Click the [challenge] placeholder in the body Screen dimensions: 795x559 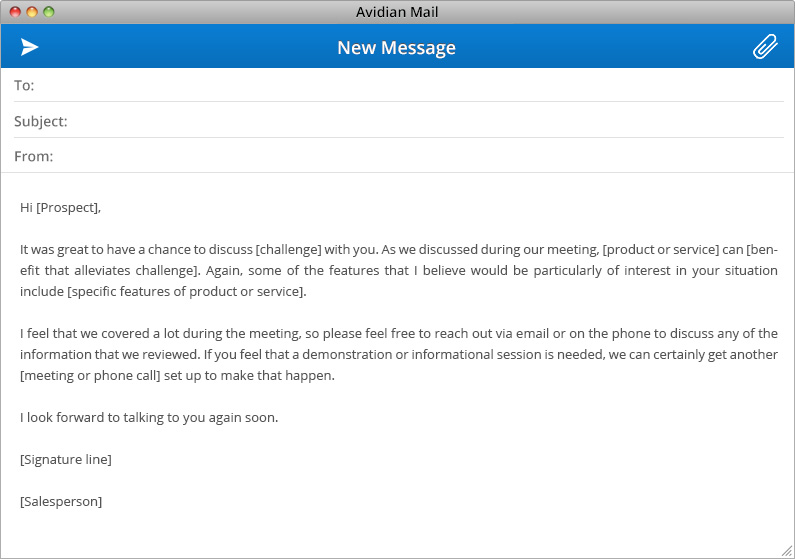(289, 250)
